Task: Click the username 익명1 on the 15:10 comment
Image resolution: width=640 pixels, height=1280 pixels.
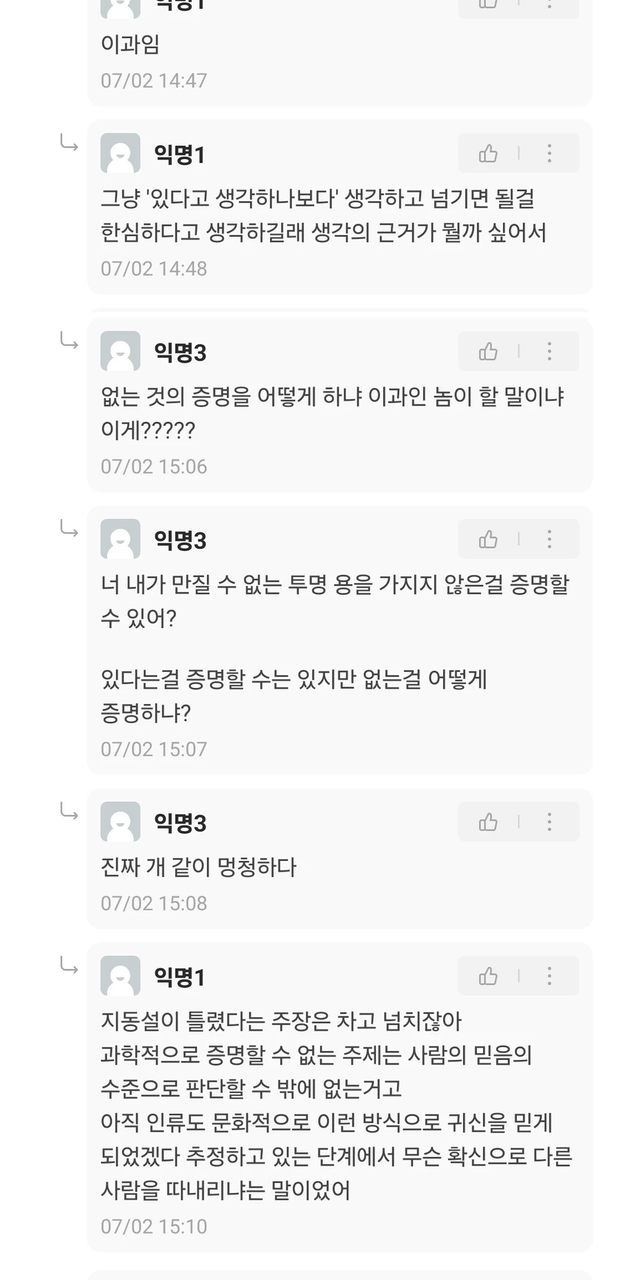Action: pyautogui.click(x=180, y=977)
